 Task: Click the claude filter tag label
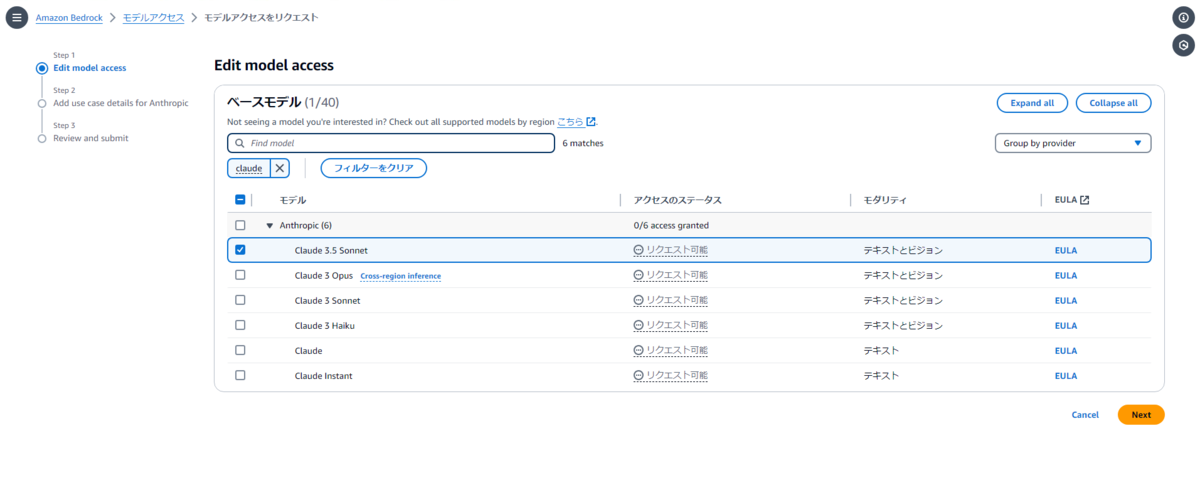(x=249, y=168)
